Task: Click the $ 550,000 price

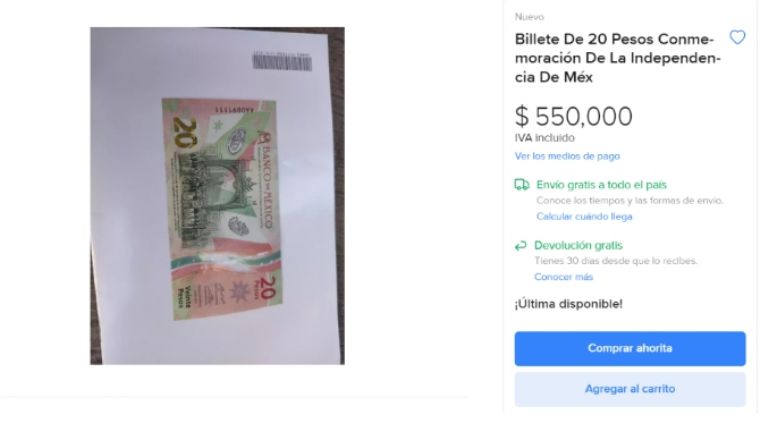Action: [x=574, y=117]
